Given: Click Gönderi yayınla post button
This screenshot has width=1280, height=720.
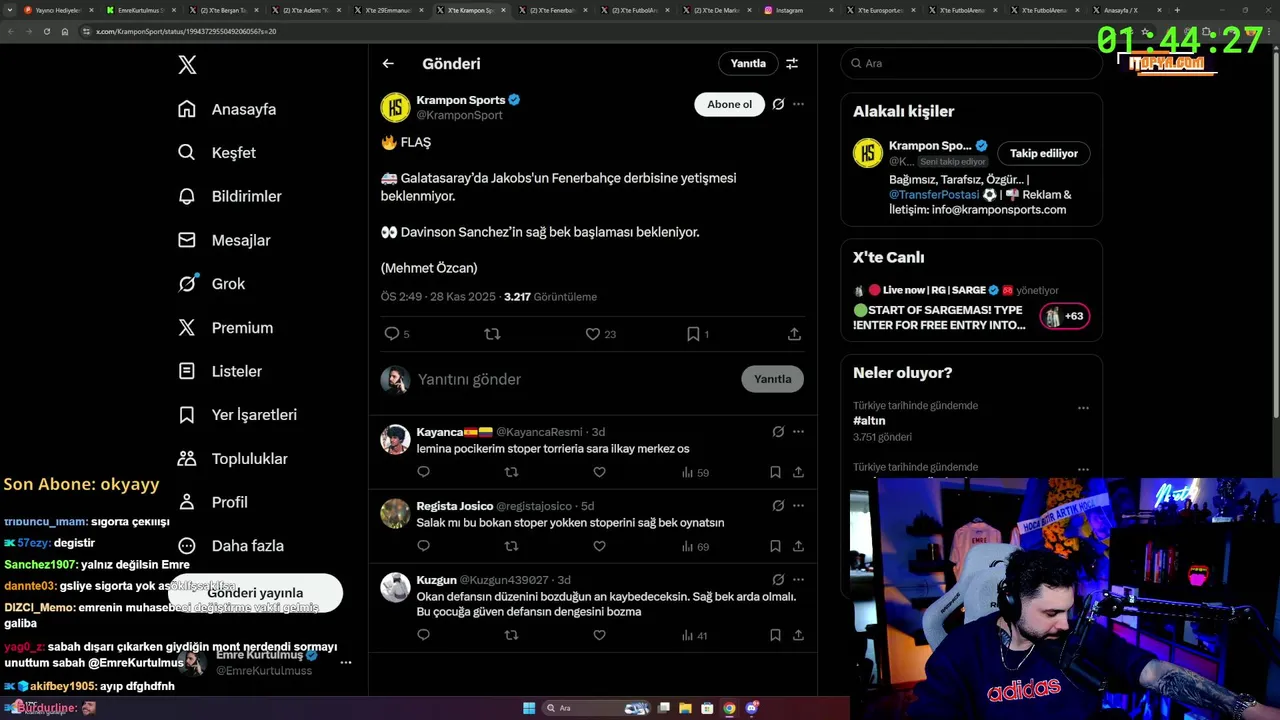Looking at the screenshot, I should coord(255,593).
